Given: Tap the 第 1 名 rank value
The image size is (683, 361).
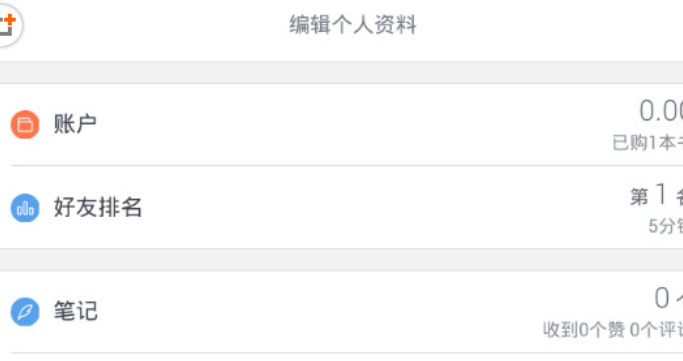Looking at the screenshot, I should click(x=656, y=195).
